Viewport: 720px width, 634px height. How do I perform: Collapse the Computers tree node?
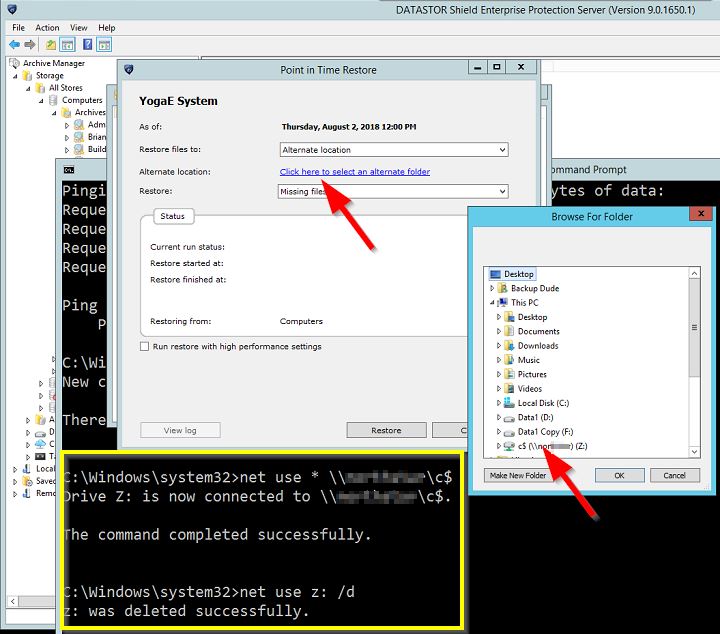click(41, 101)
